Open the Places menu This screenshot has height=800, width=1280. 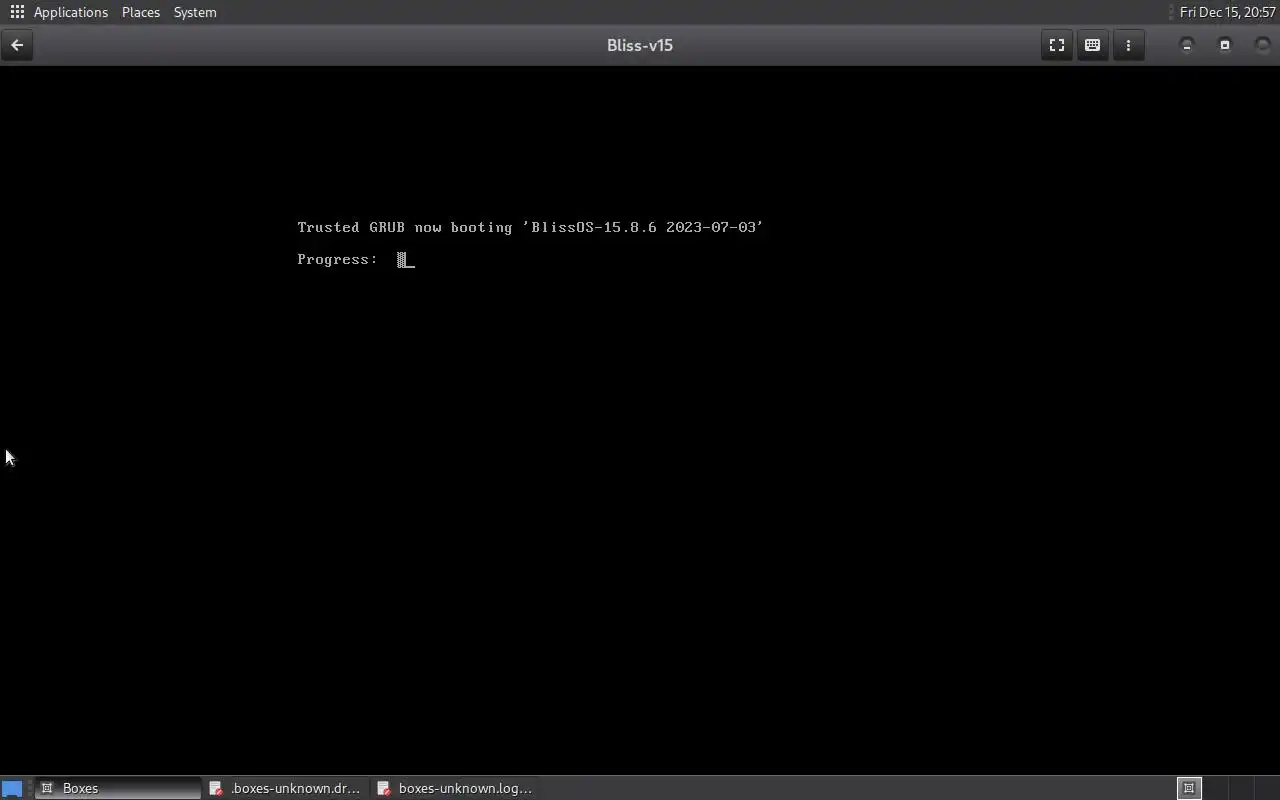click(141, 12)
